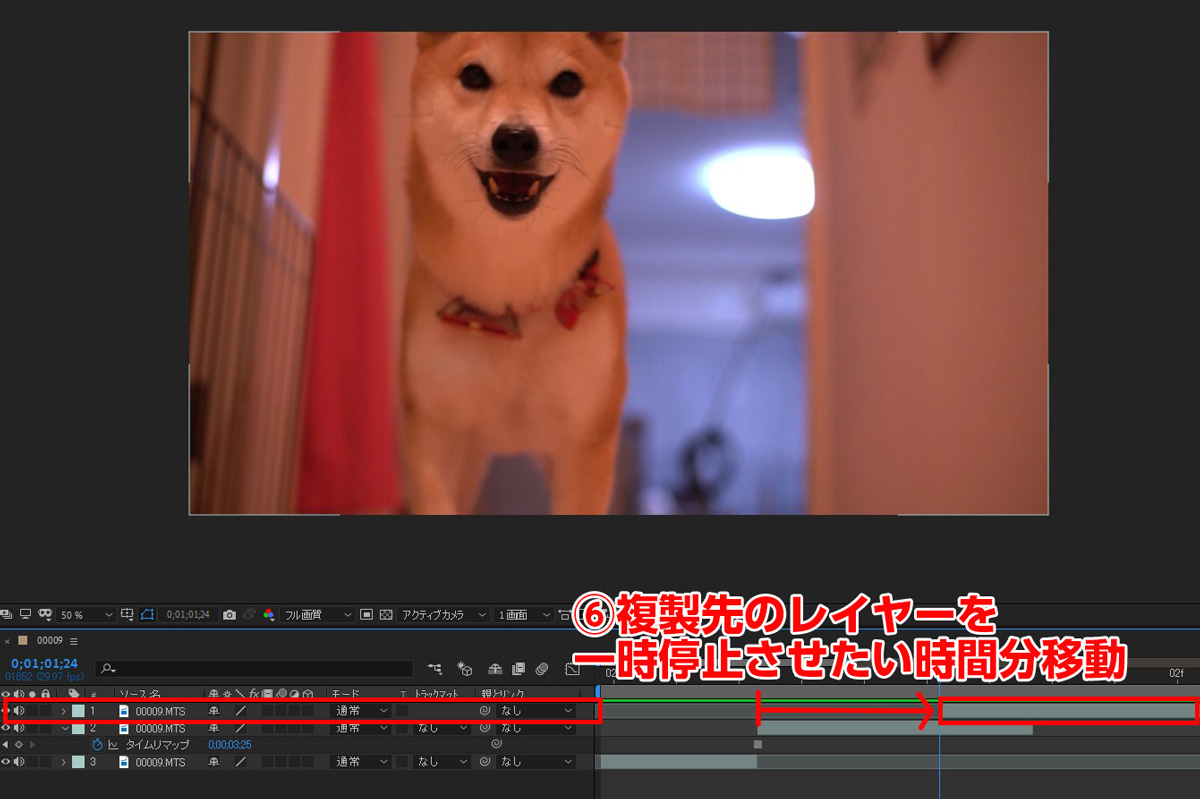Open the Graph Editor
Screen dimensions: 1200x799
click(x=573, y=670)
